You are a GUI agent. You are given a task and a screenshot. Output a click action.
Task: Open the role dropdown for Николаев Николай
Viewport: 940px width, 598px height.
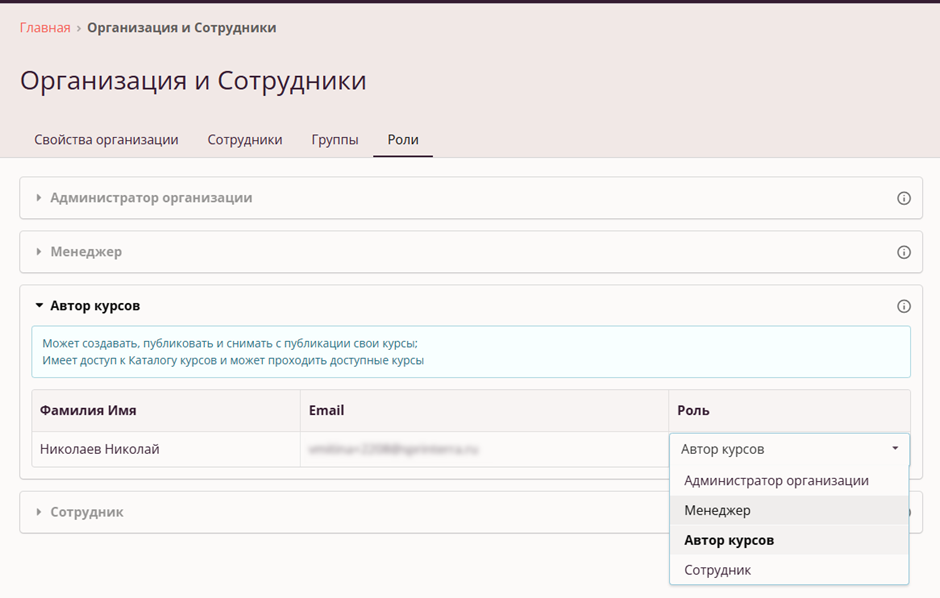click(894, 449)
